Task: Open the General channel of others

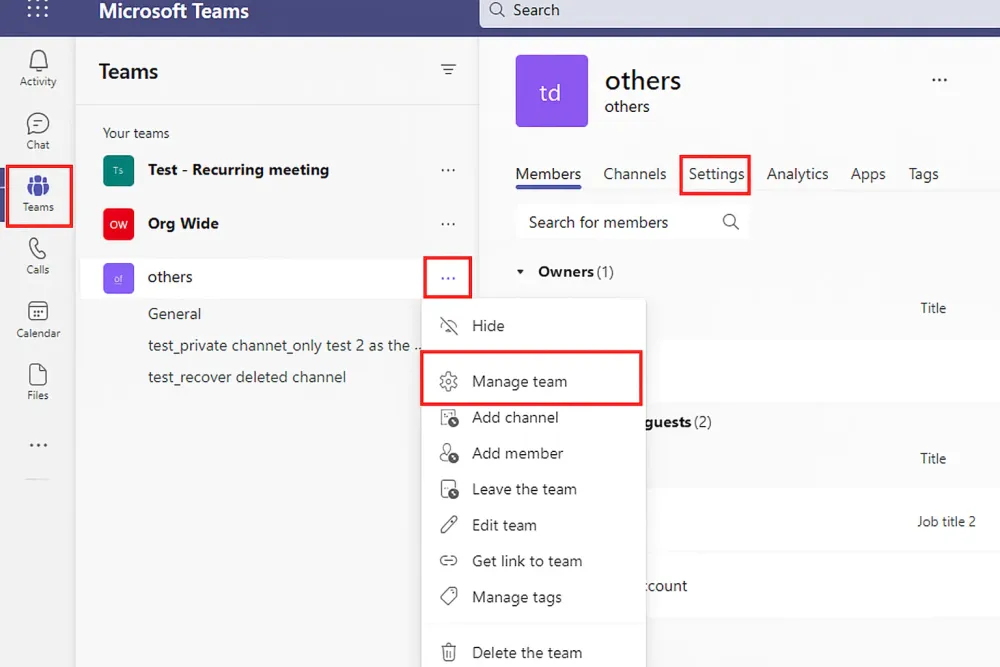Action: tap(174, 313)
